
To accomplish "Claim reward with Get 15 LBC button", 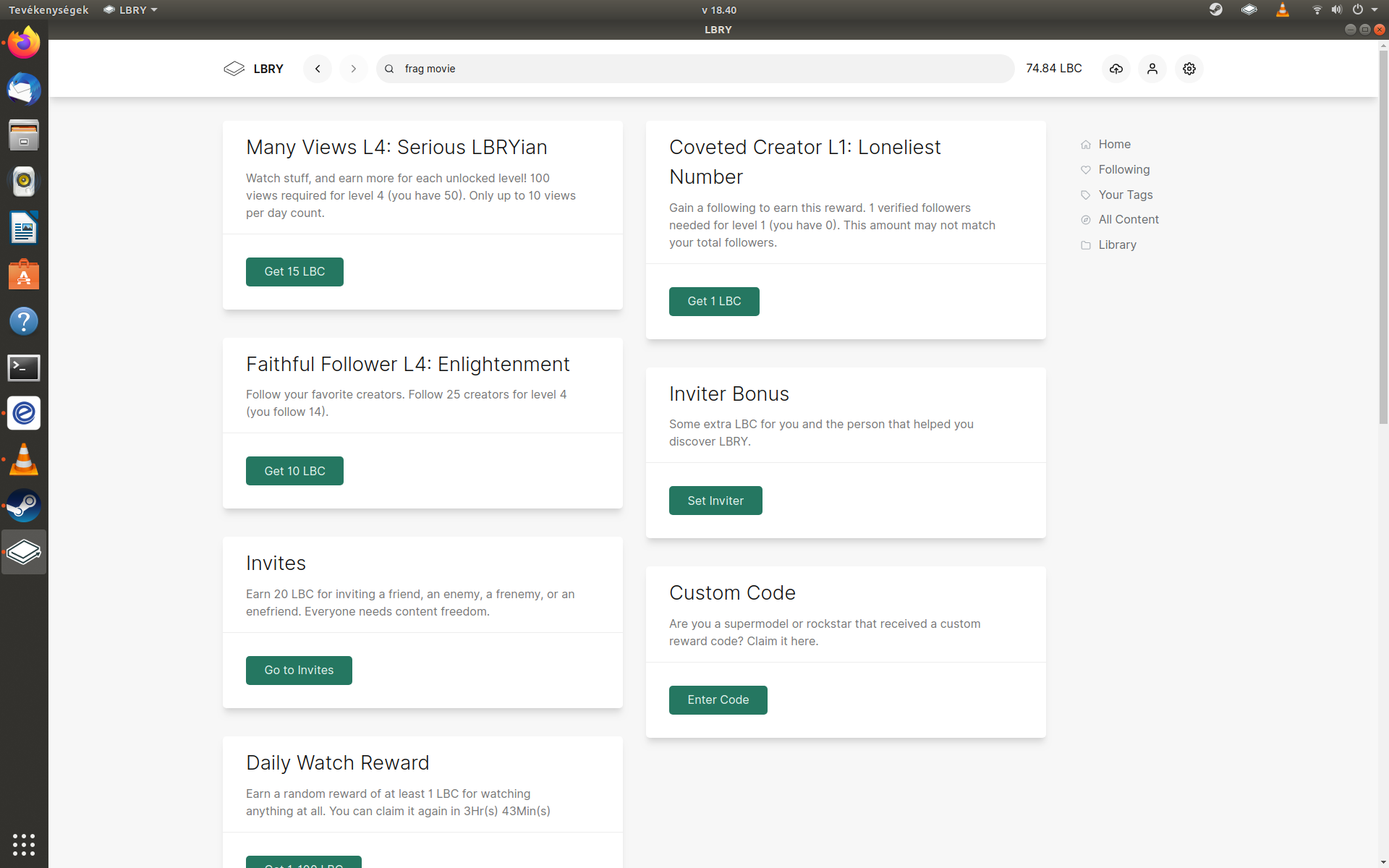I will [294, 272].
